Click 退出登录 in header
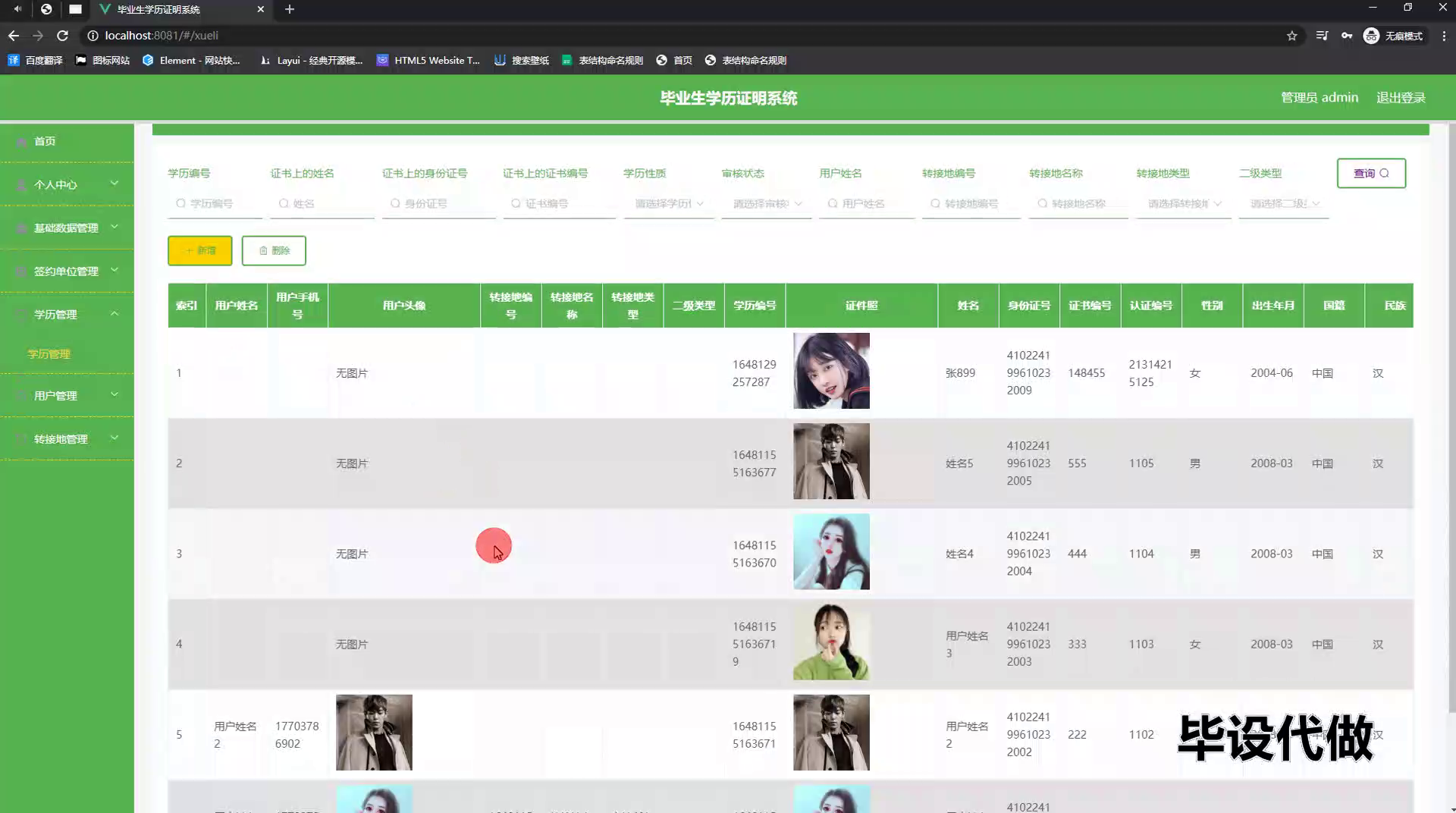 (x=1401, y=98)
